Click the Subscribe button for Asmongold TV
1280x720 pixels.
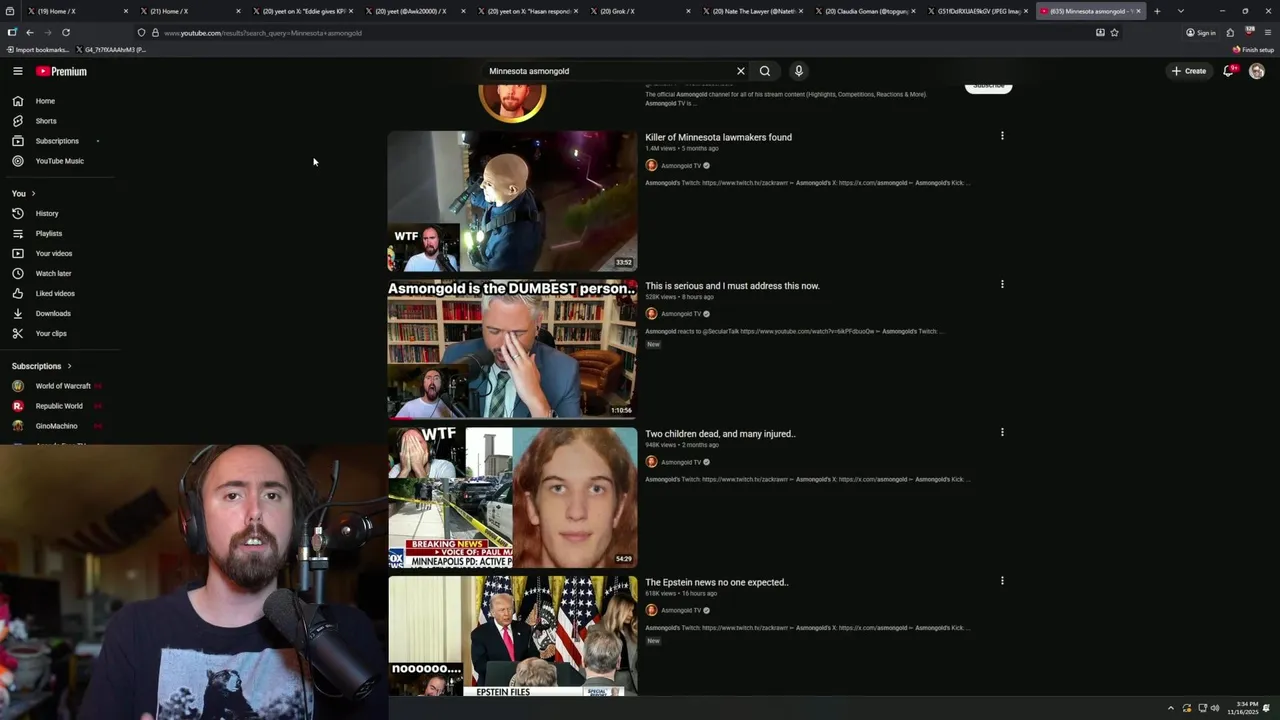click(x=988, y=86)
